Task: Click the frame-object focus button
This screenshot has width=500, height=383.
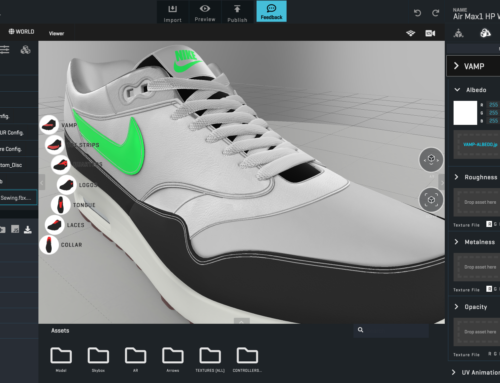Action: [x=431, y=200]
